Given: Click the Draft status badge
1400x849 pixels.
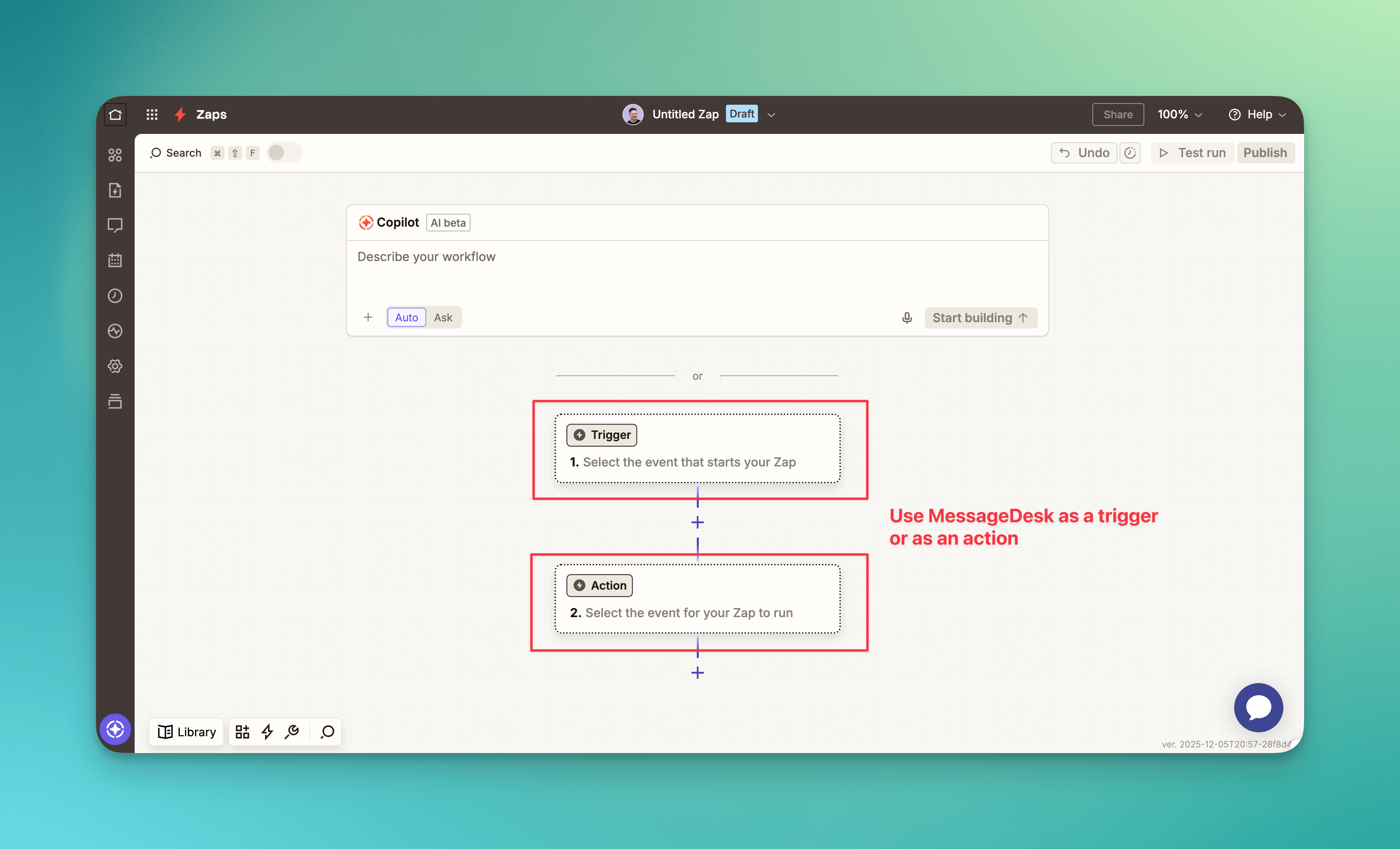Looking at the screenshot, I should pos(742,114).
